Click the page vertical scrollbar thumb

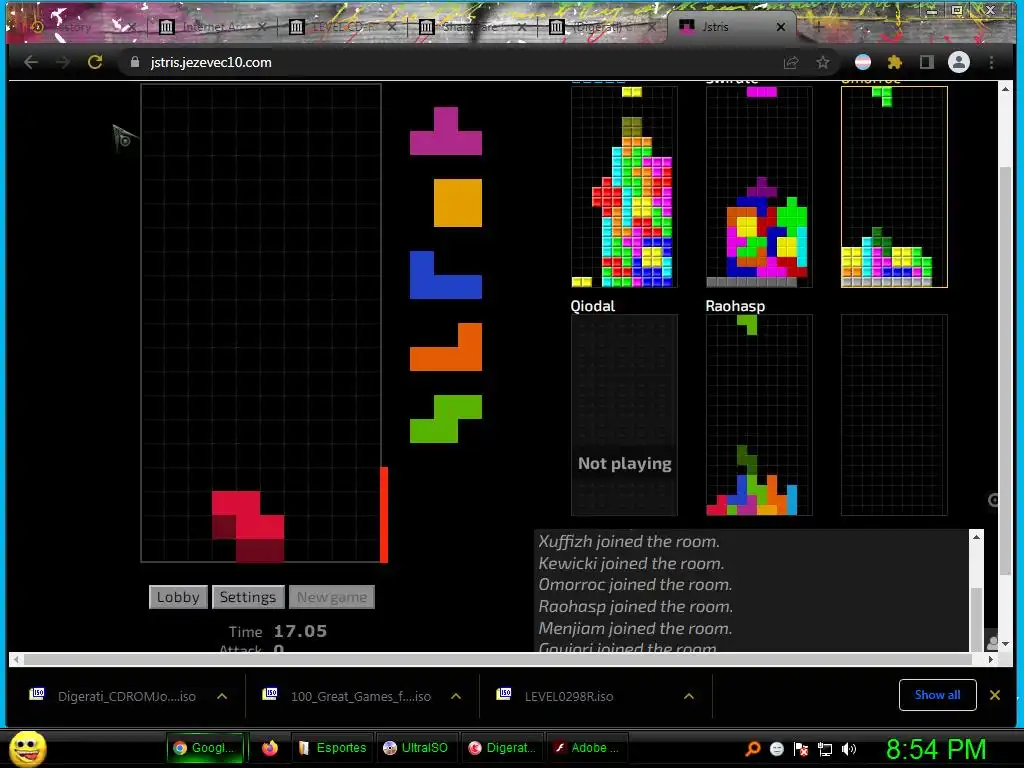[x=1006, y=372]
